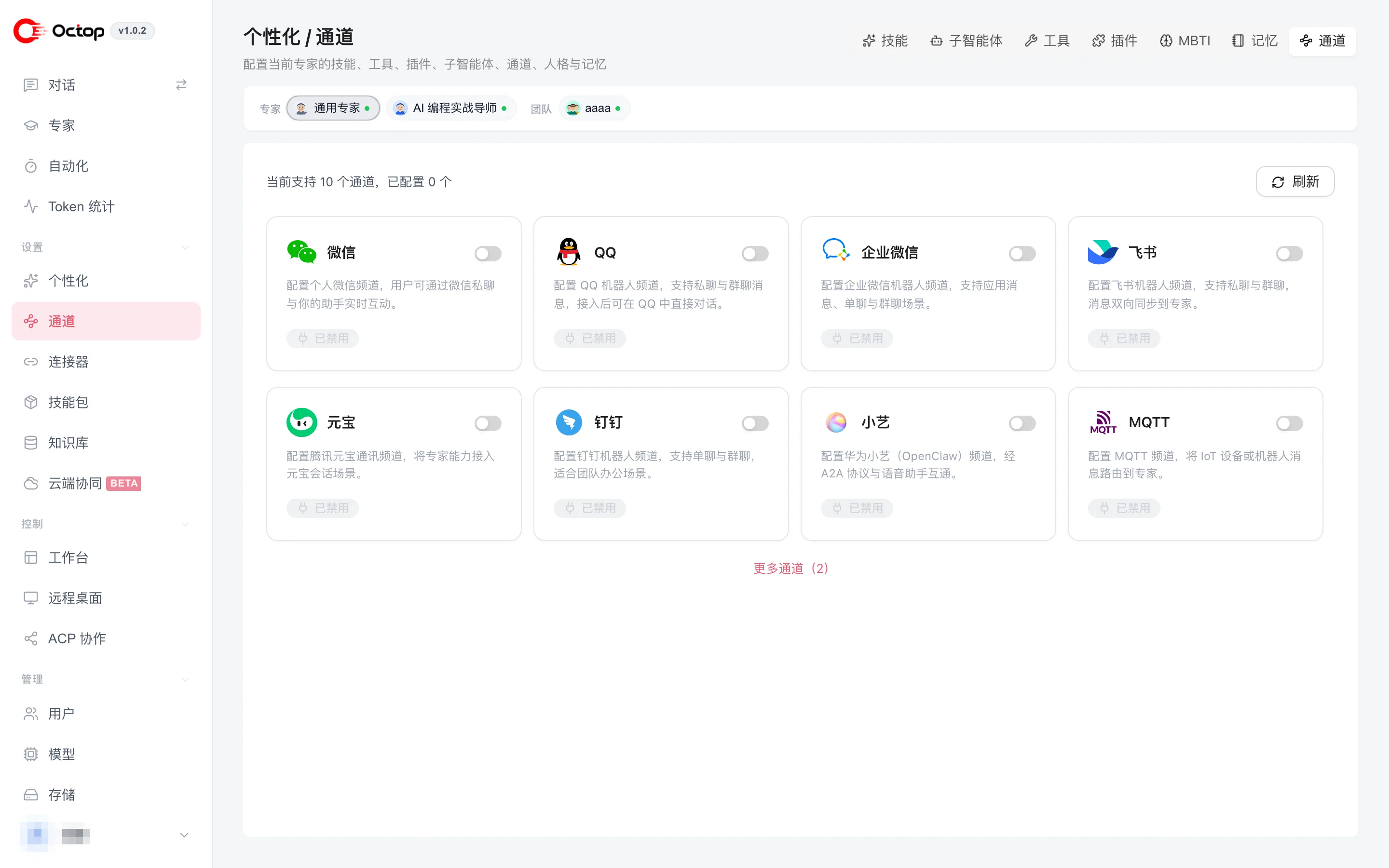Switch on the MQTT channel

tap(1289, 424)
